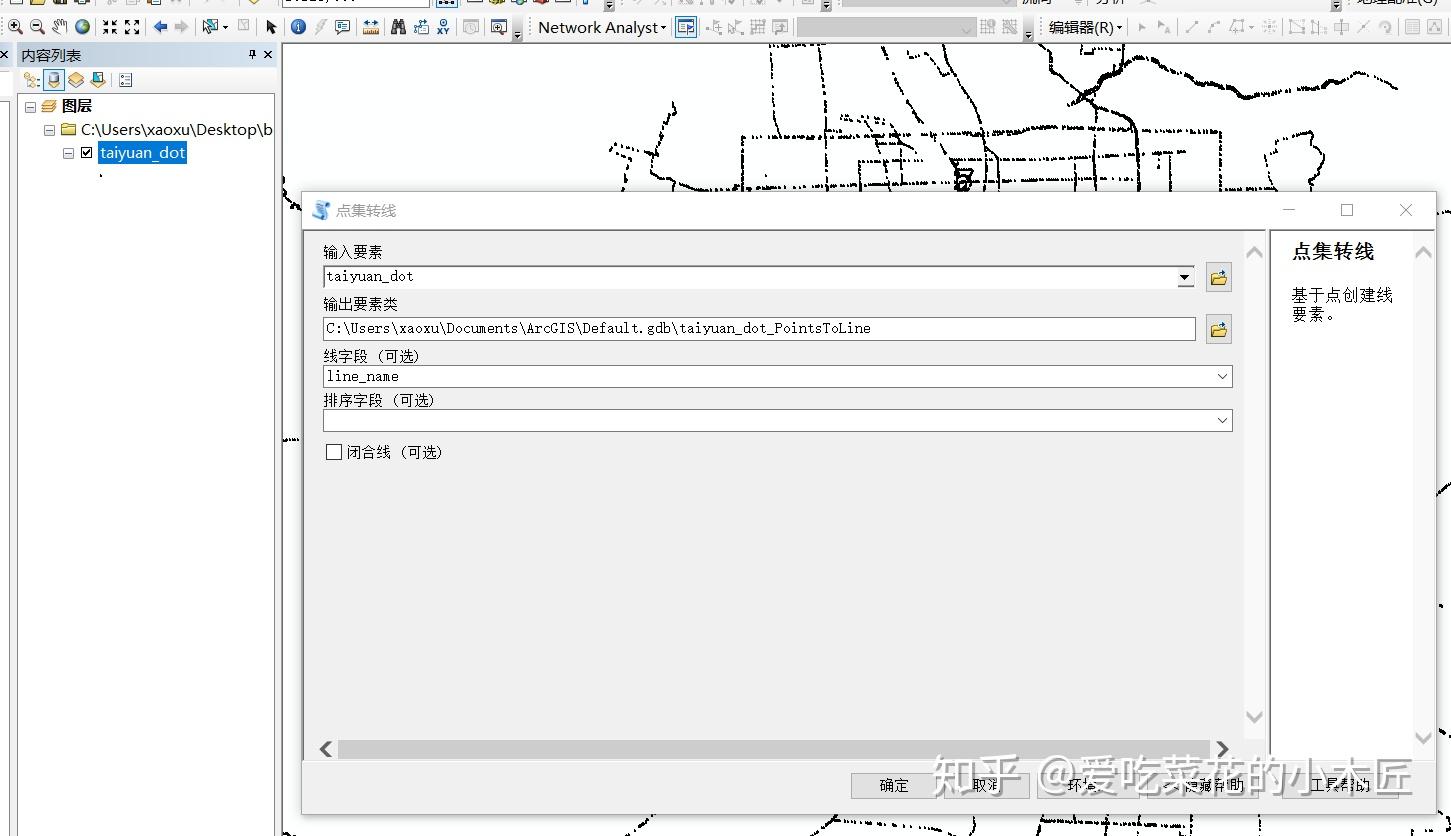Open the Find tool
This screenshot has height=836, width=1451.
click(x=398, y=26)
